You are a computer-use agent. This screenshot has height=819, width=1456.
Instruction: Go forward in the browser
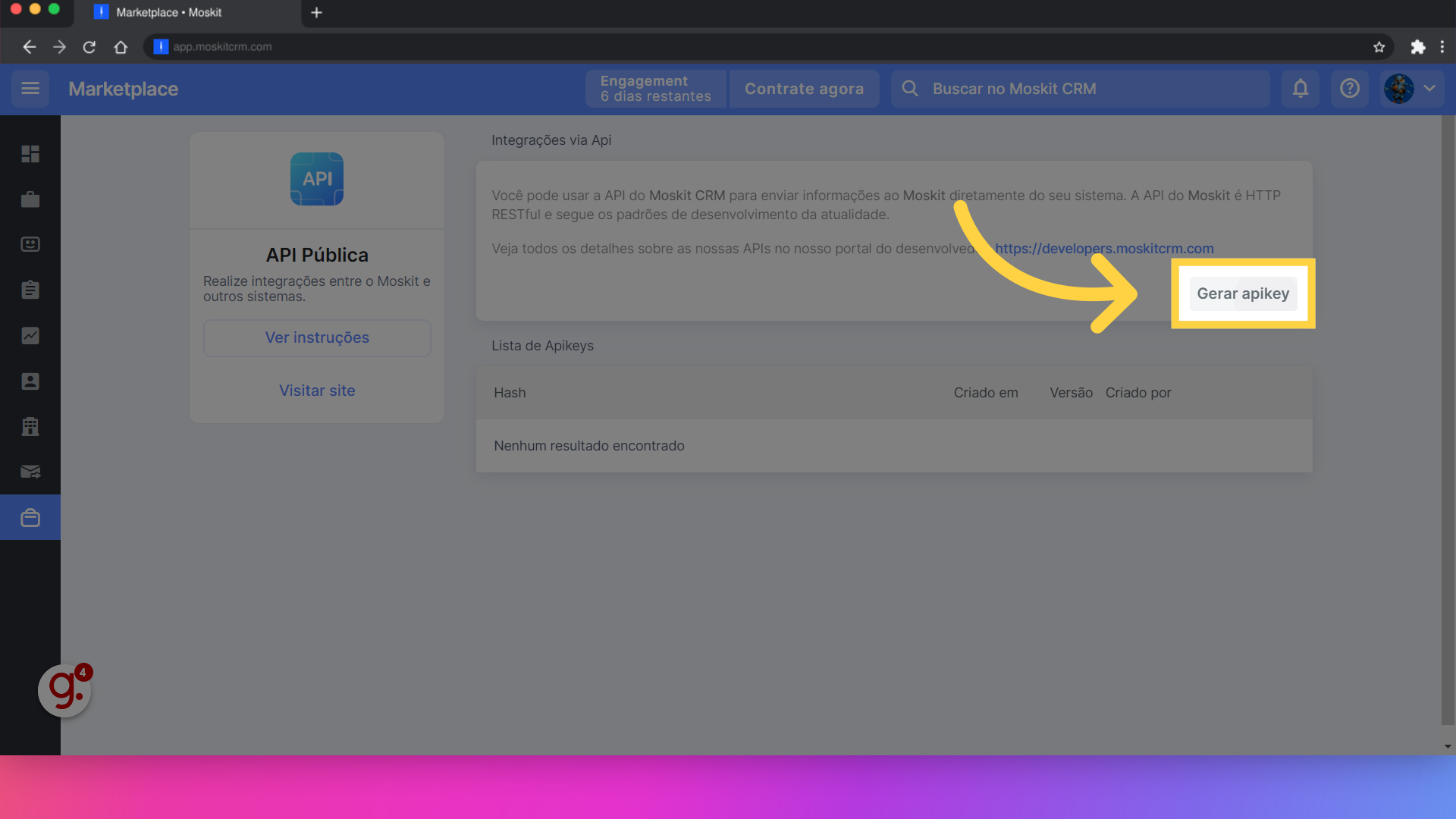point(59,47)
